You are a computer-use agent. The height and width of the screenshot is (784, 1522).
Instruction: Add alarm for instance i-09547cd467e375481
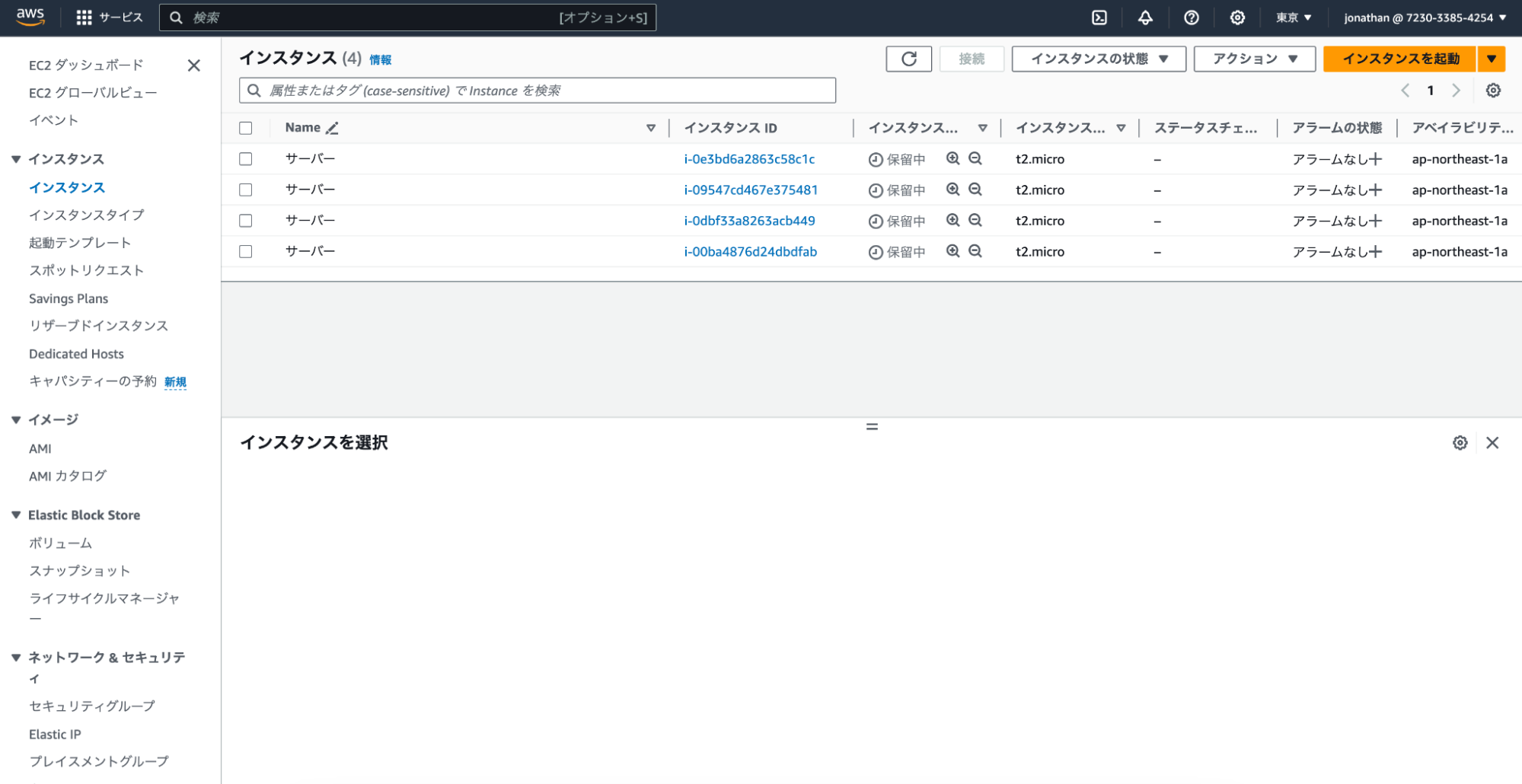click(x=1375, y=190)
